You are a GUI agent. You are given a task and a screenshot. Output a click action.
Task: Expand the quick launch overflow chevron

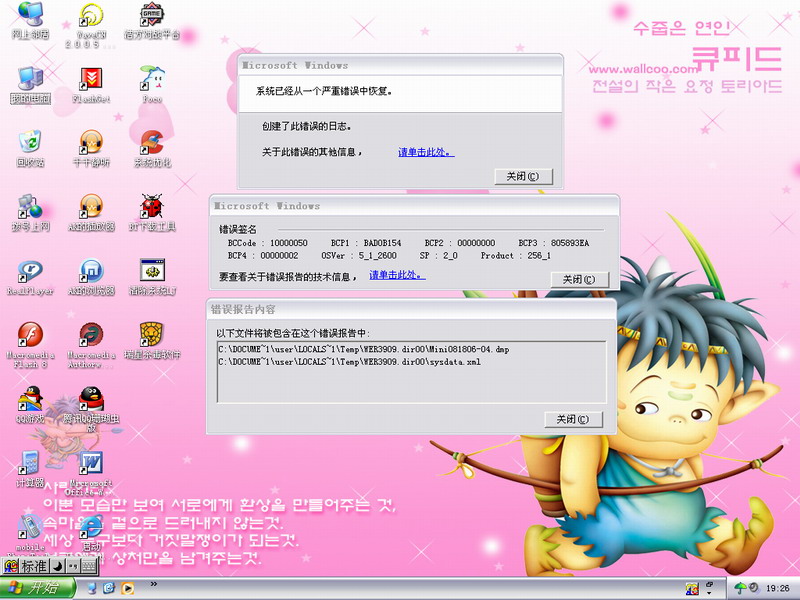click(154, 584)
